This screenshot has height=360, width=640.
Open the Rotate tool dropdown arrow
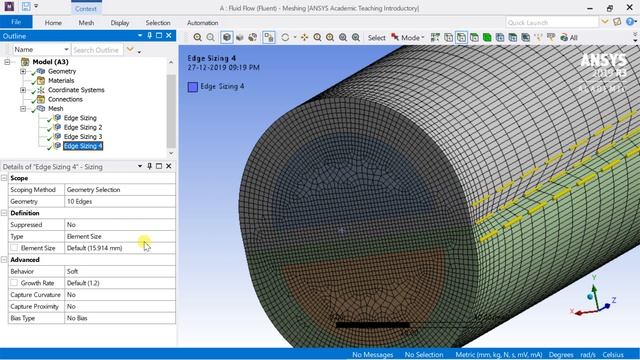coord(295,38)
